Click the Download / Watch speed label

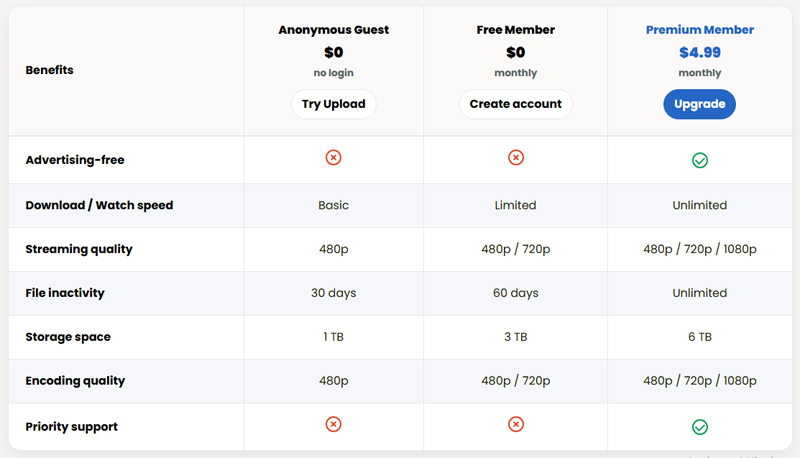99,205
